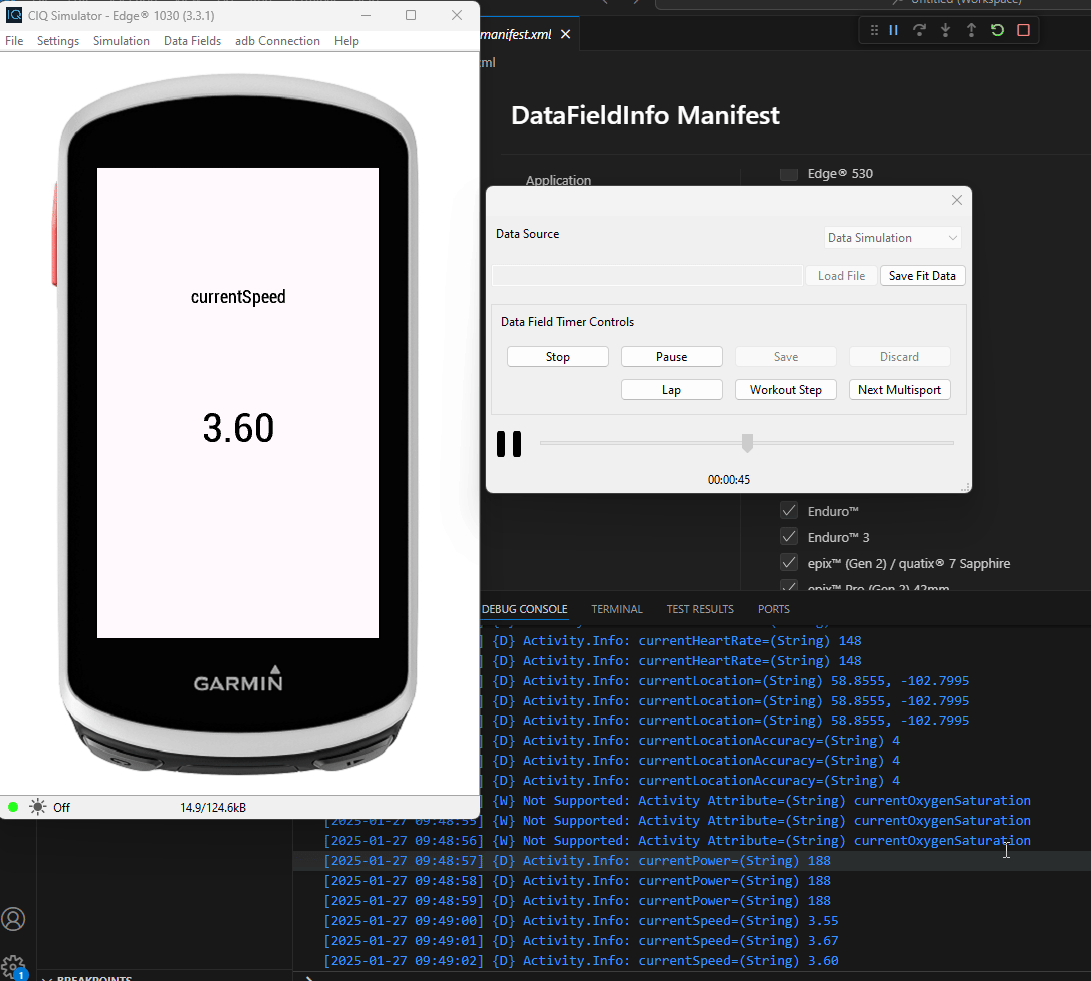Open the simulator File menu

click(x=14, y=41)
